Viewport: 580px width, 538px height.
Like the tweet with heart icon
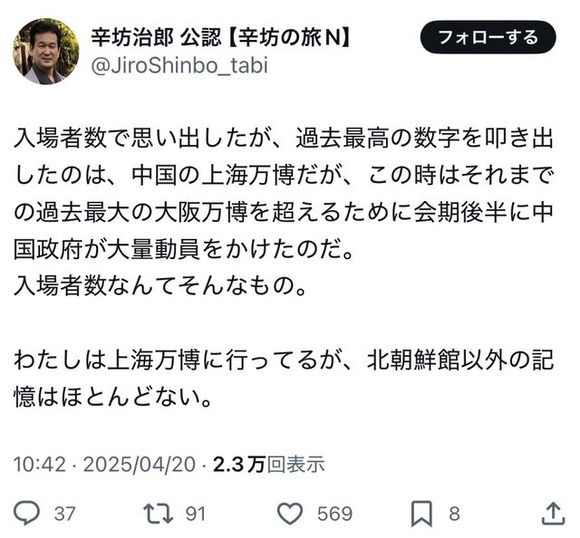pos(290,513)
